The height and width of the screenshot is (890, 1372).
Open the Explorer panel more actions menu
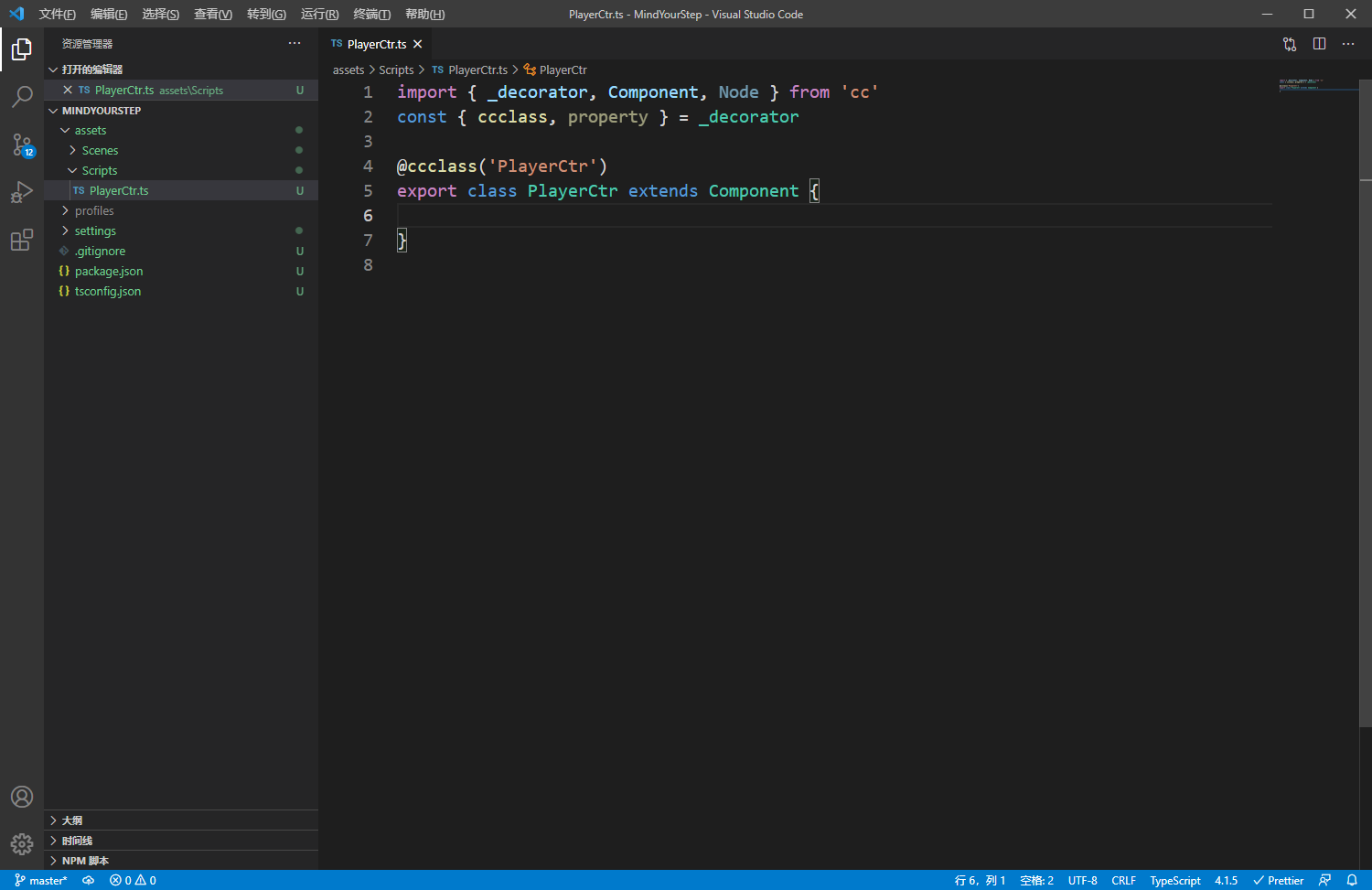(295, 43)
